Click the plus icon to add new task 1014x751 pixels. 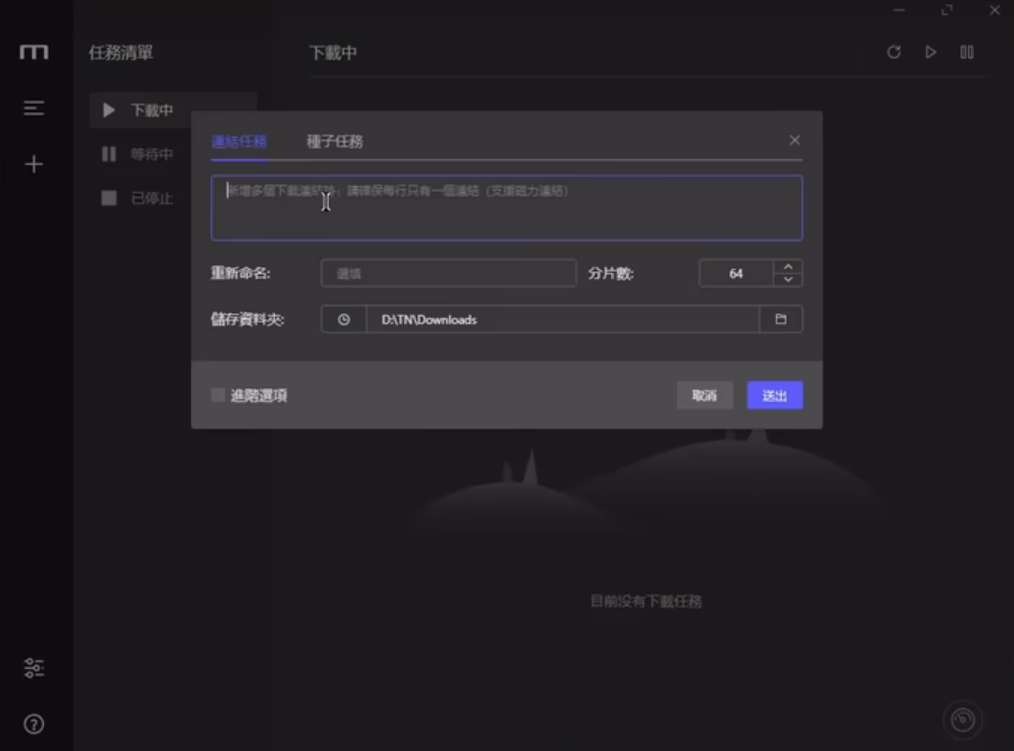[33, 163]
